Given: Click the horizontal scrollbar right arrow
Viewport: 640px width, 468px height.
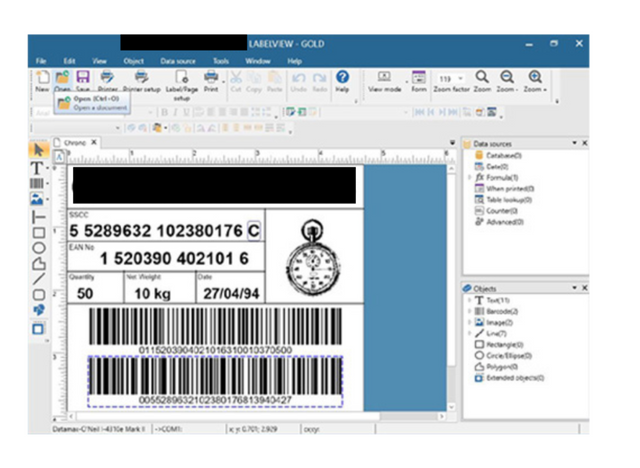Looking at the screenshot, I should [442, 417].
